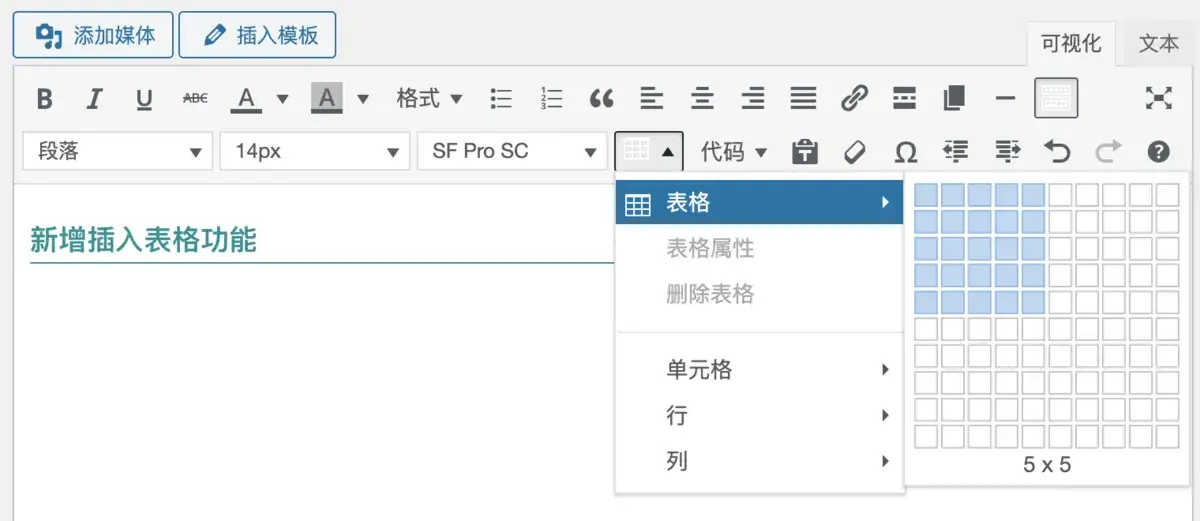Toggle bold text formatting
Image resolution: width=1200 pixels, height=521 pixels.
point(44,98)
